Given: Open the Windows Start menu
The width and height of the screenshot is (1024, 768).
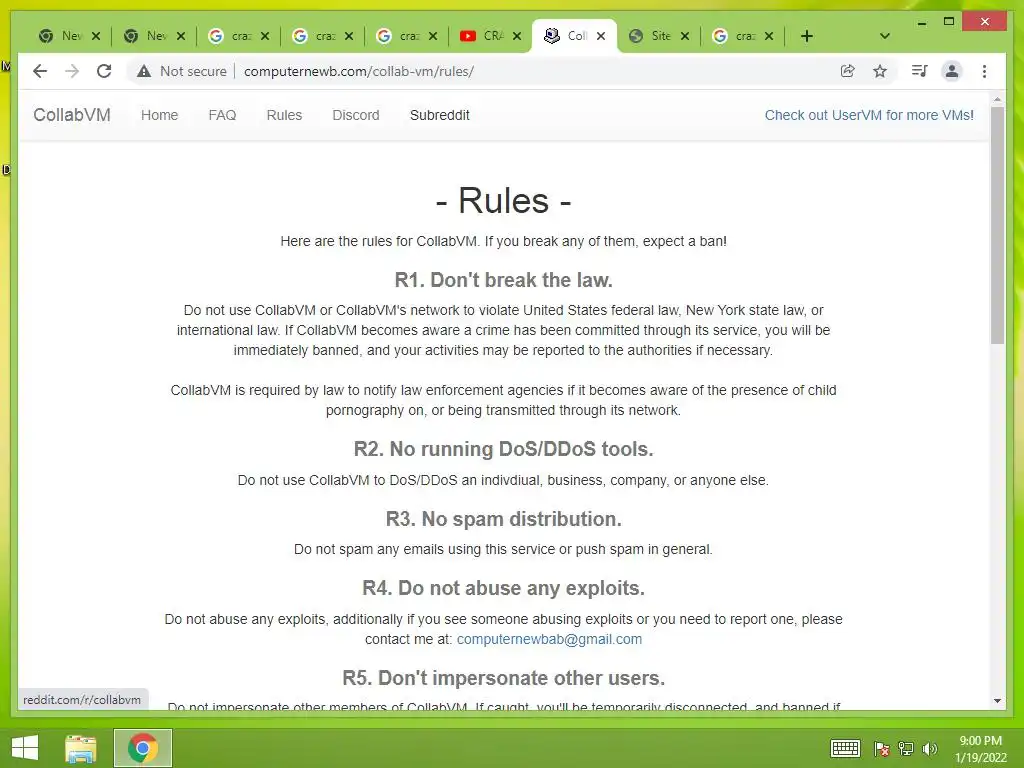Looking at the screenshot, I should pyautogui.click(x=25, y=748).
